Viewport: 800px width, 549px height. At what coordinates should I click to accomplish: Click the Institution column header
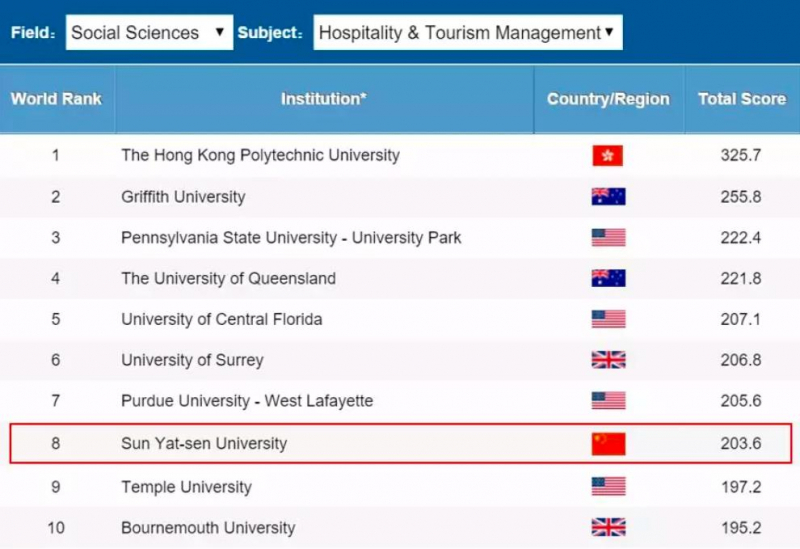pos(323,99)
